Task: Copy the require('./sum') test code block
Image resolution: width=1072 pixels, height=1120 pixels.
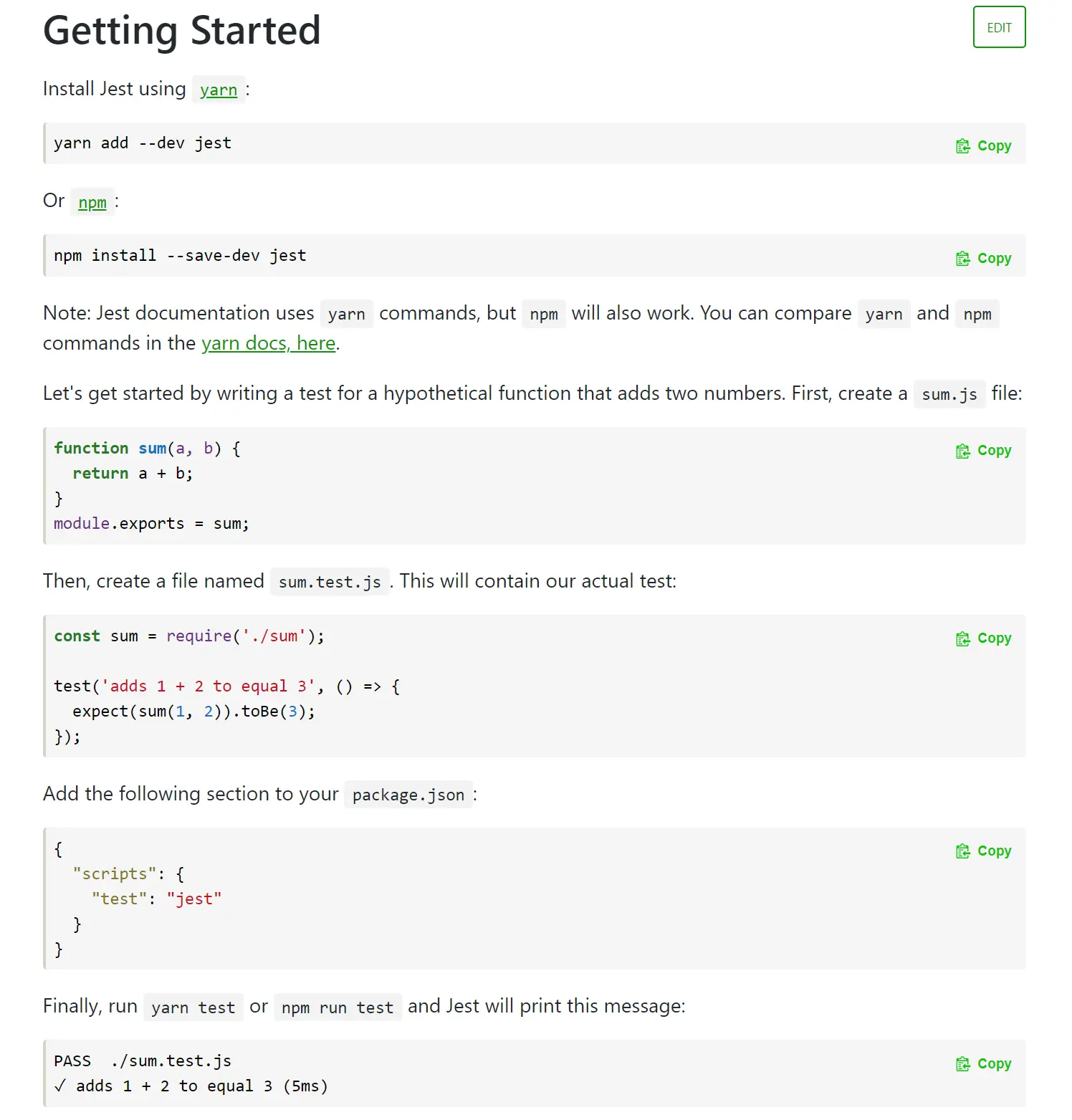Action: pyautogui.click(x=984, y=638)
